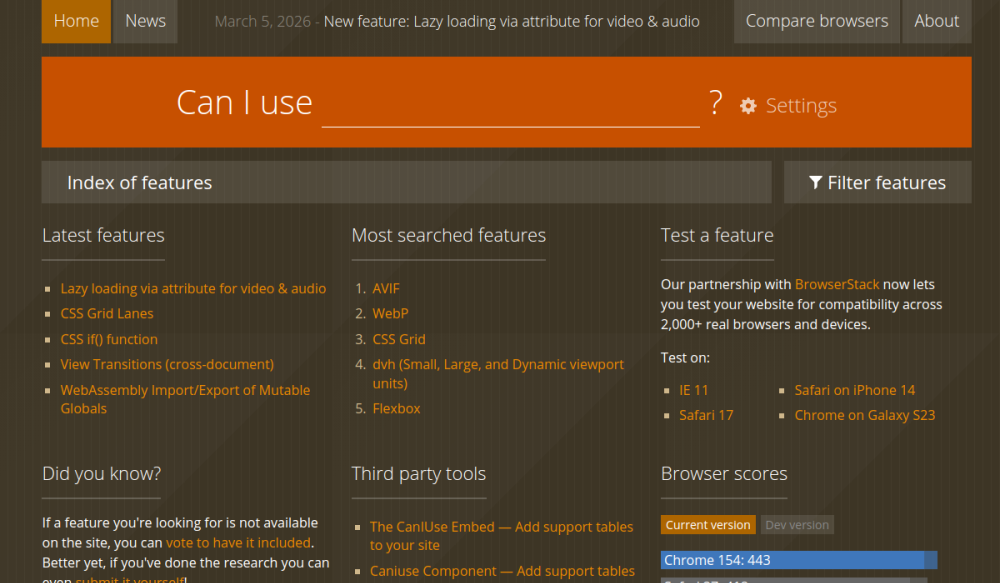Open Compare browsers page
Viewport: 1000px width, 583px height.
coord(817,21)
